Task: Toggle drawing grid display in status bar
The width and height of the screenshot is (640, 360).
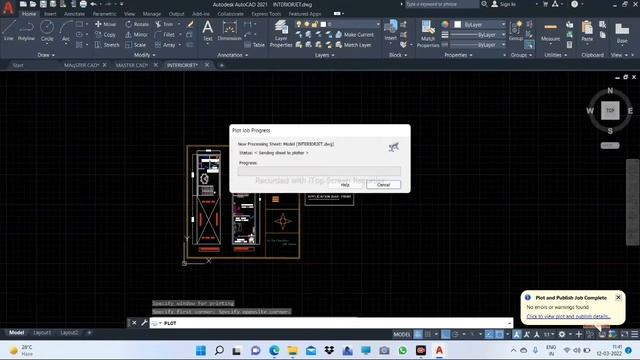Action: tap(418, 334)
